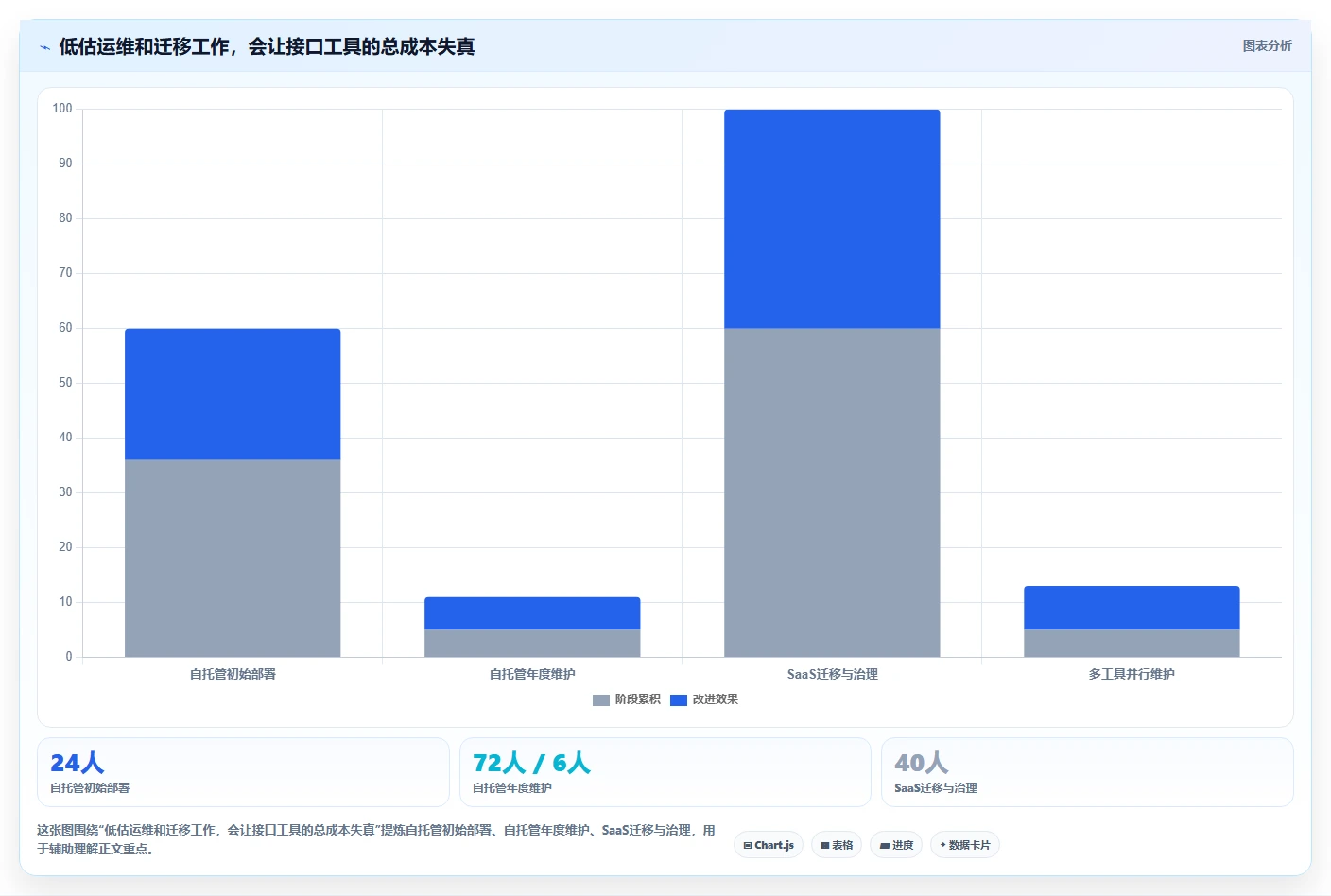This screenshot has width=1331, height=896.
Task: Click the blue bar segment of 自托管初始部署
Action: 233,394
